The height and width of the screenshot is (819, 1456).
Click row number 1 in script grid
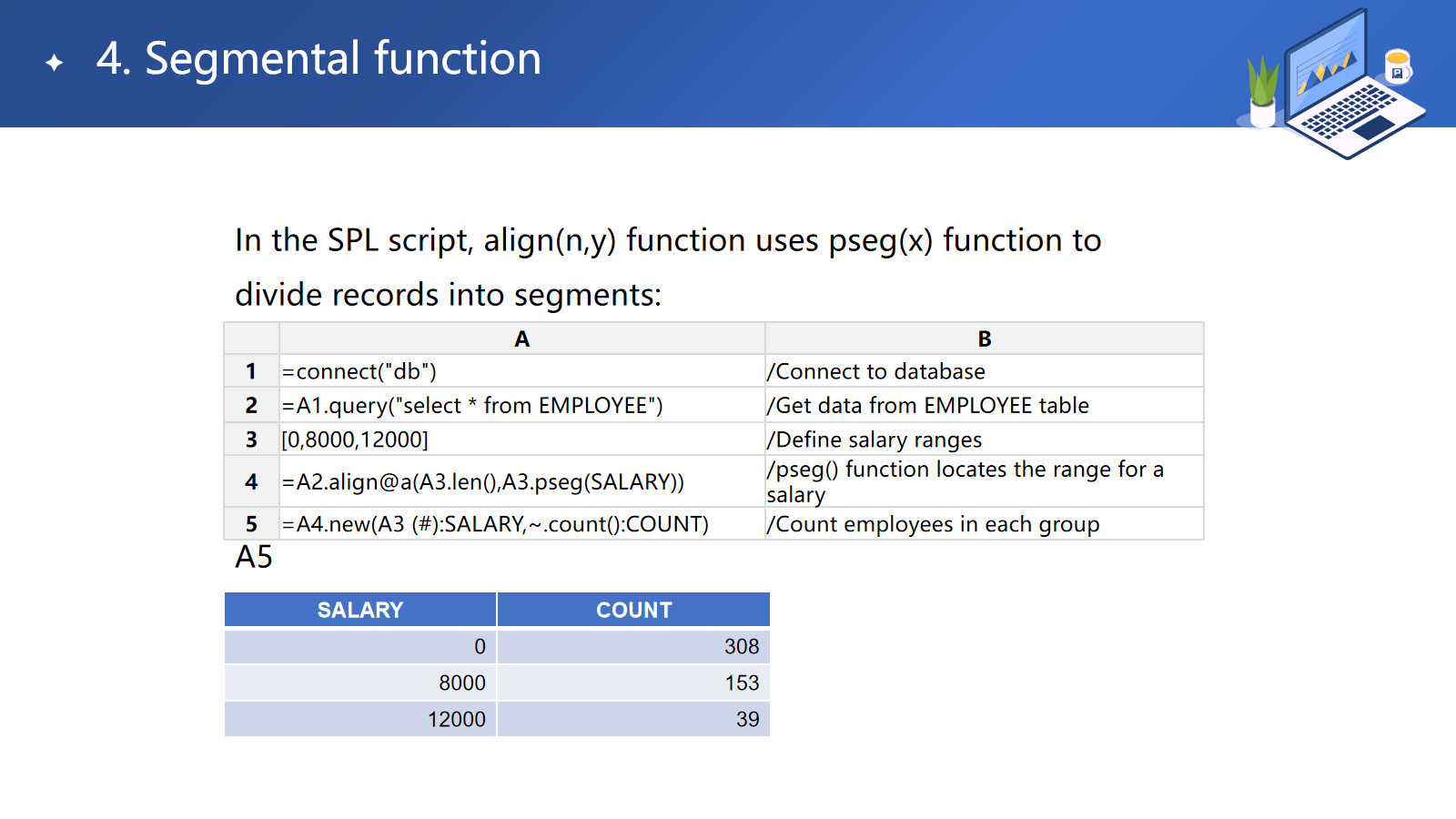coord(251,371)
